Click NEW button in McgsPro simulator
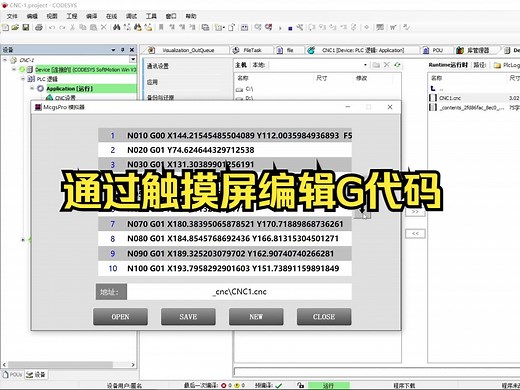 pos(256,316)
